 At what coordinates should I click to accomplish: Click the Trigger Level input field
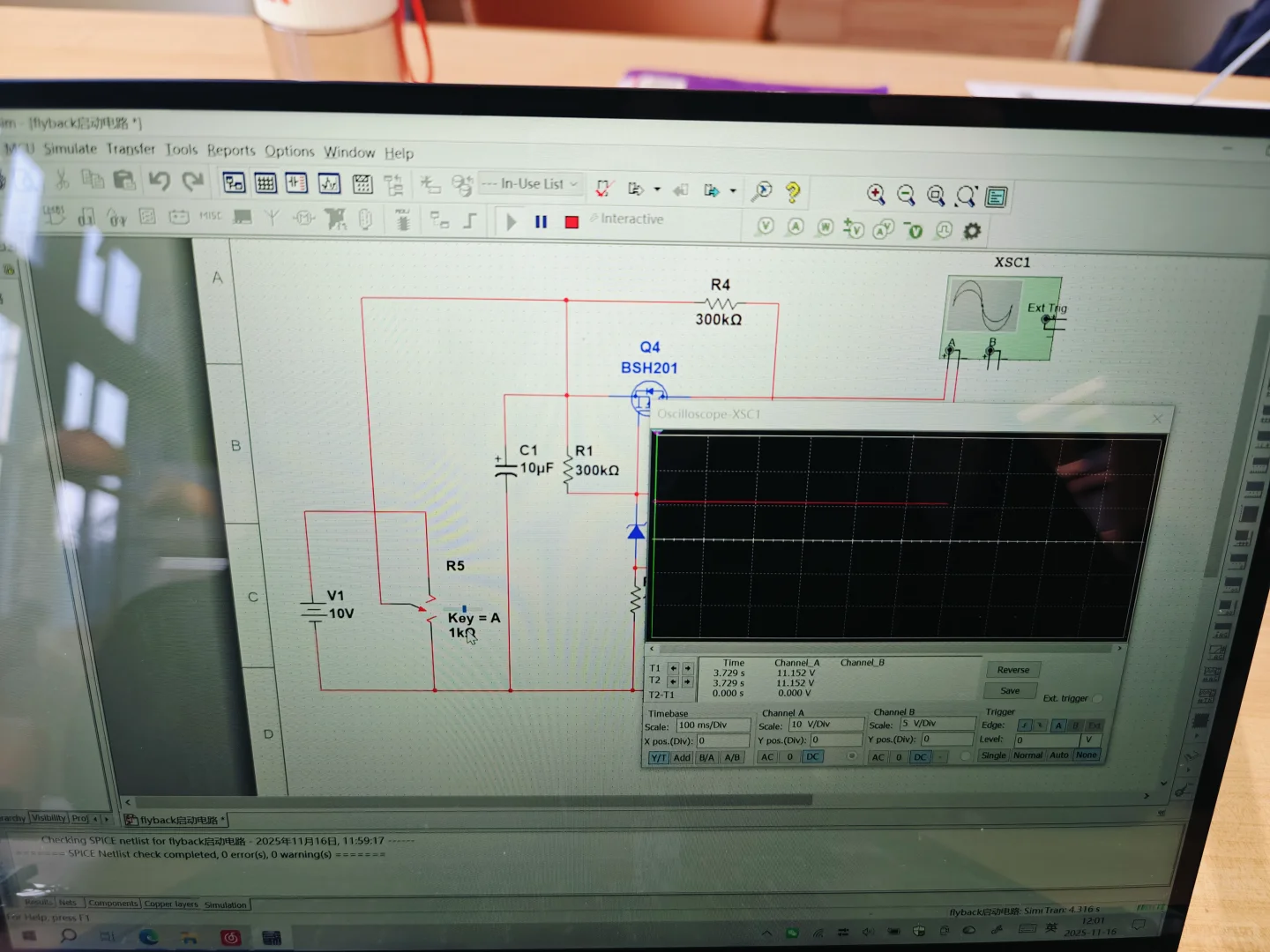click(x=1050, y=740)
